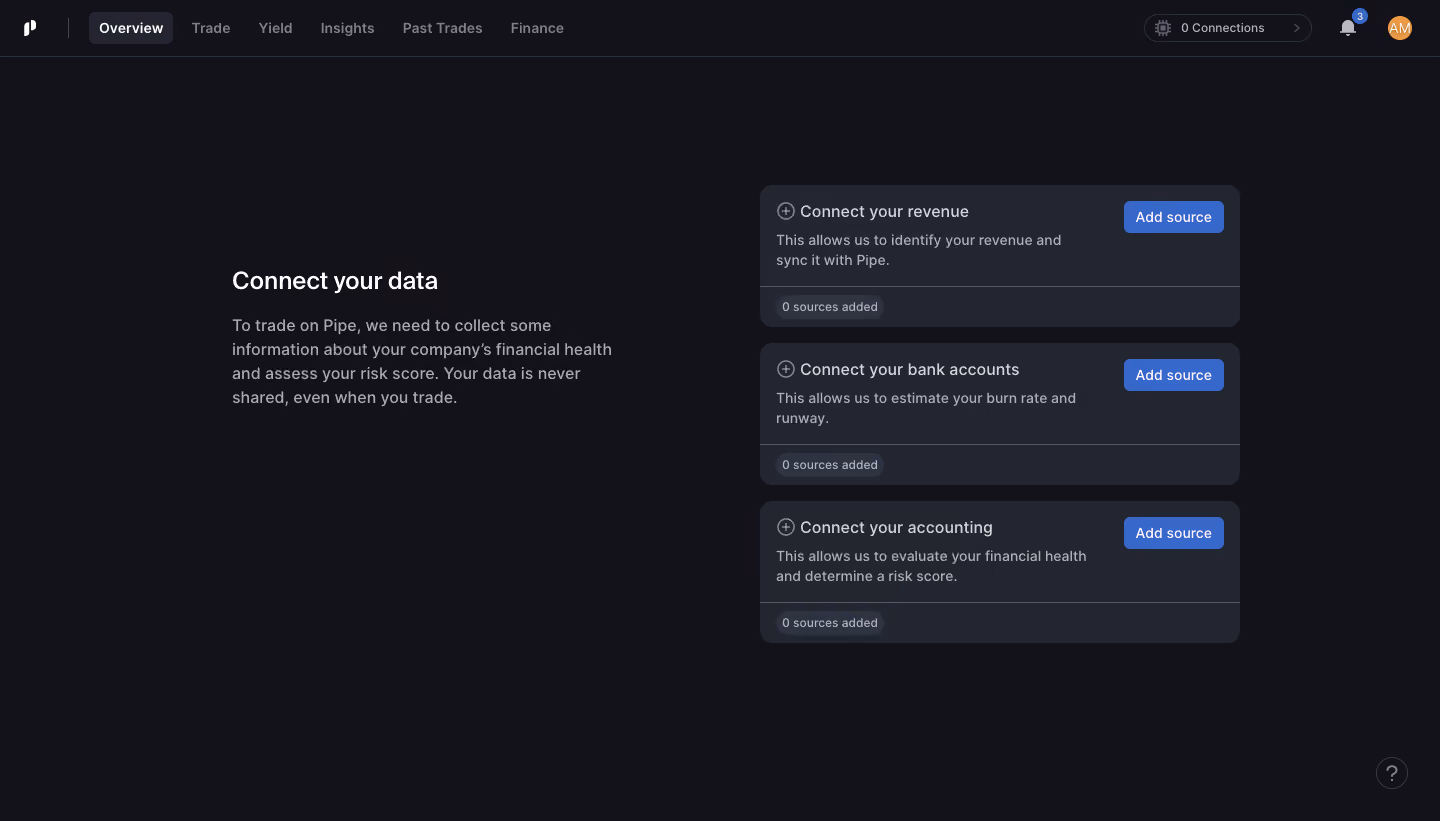
Task: Add source for Connect your bank accounts
Action: (1174, 375)
